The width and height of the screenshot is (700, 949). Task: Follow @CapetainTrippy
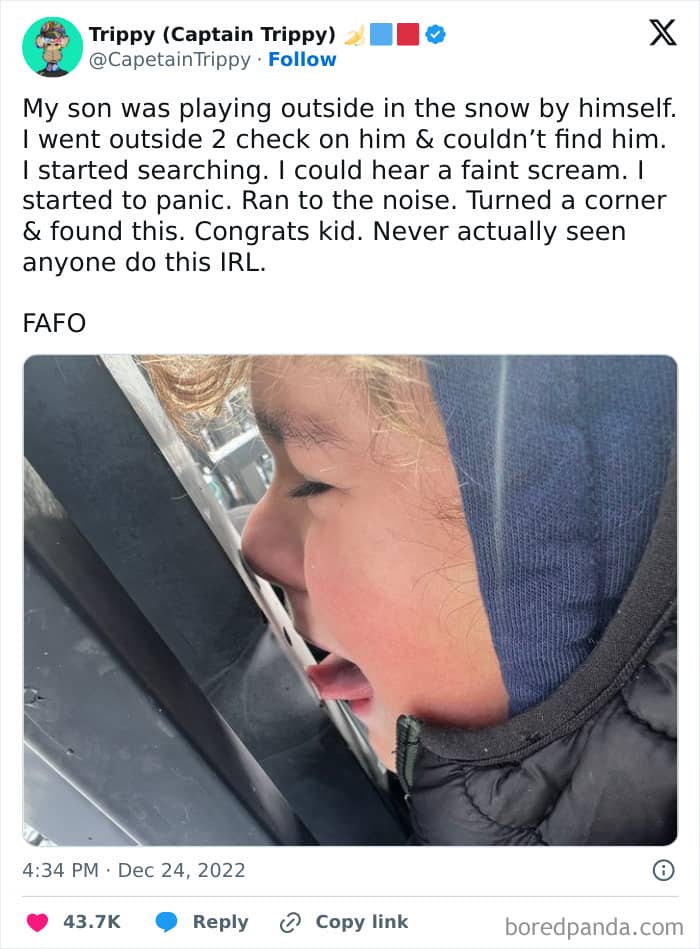[302, 59]
